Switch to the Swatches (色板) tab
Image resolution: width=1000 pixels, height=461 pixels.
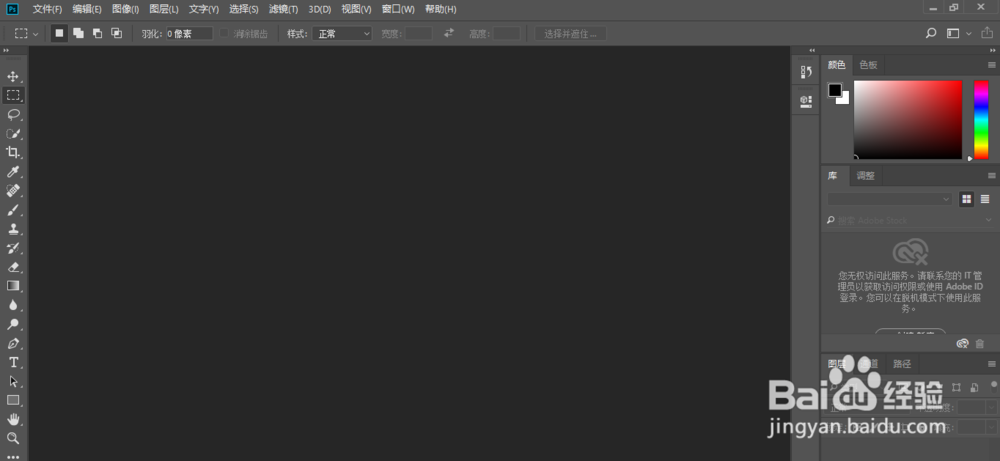point(868,65)
